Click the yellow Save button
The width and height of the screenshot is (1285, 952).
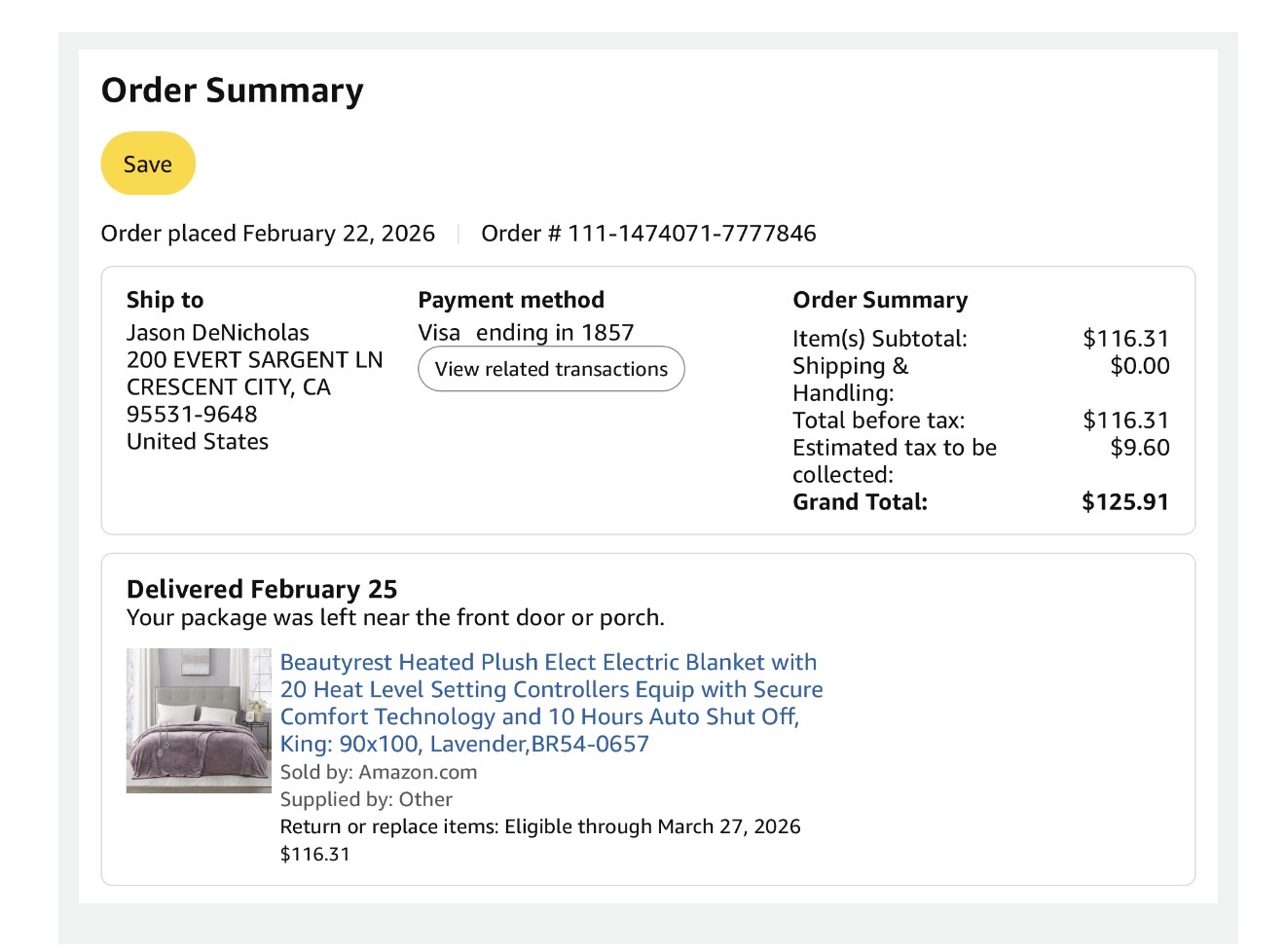148,164
